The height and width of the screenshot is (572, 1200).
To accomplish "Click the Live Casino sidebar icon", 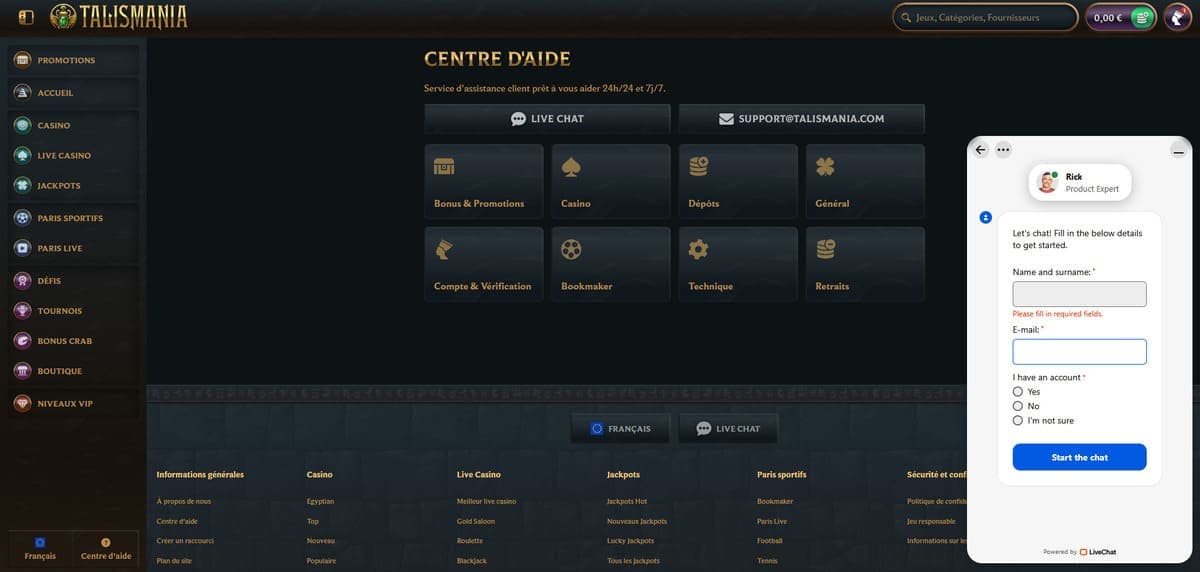I will pos(22,156).
